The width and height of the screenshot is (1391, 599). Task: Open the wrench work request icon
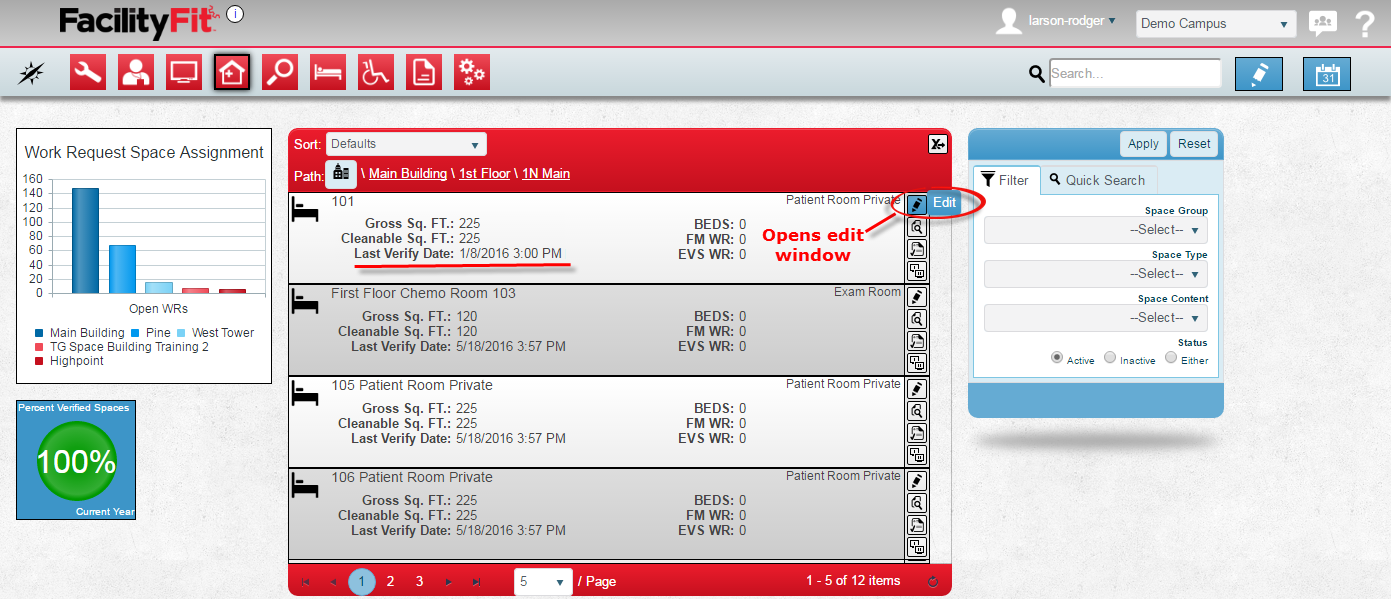(88, 72)
